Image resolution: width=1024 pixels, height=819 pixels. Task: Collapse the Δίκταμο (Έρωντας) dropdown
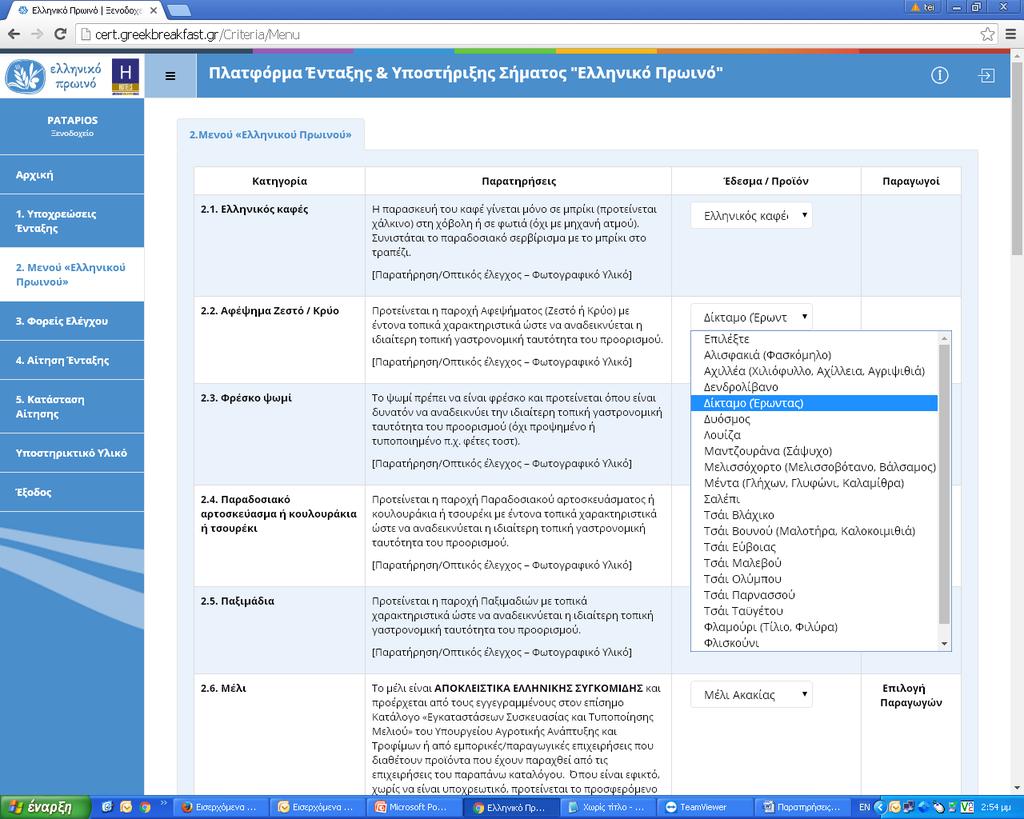[x=751, y=317]
